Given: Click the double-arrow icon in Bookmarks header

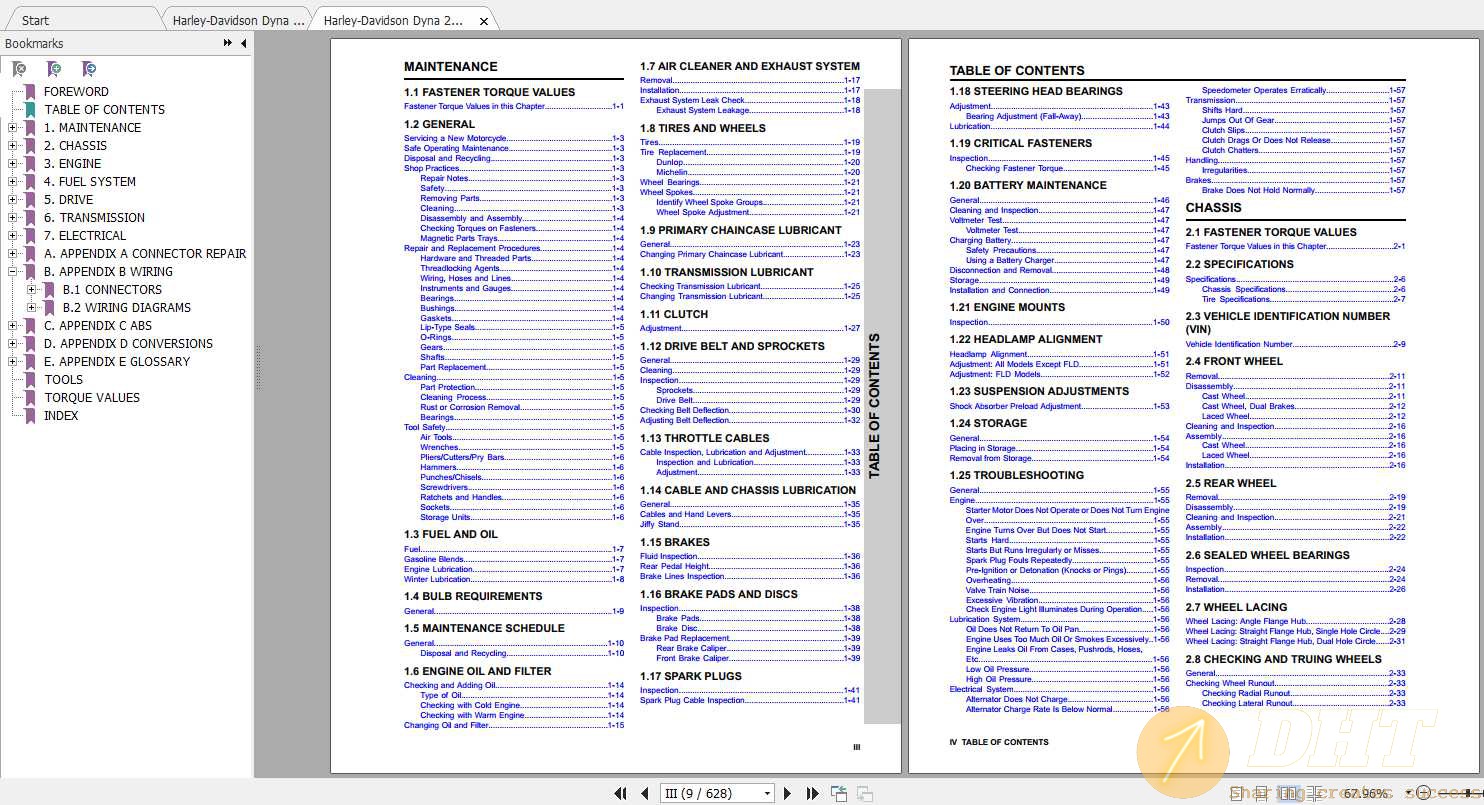Looking at the screenshot, I should tap(228, 43).
